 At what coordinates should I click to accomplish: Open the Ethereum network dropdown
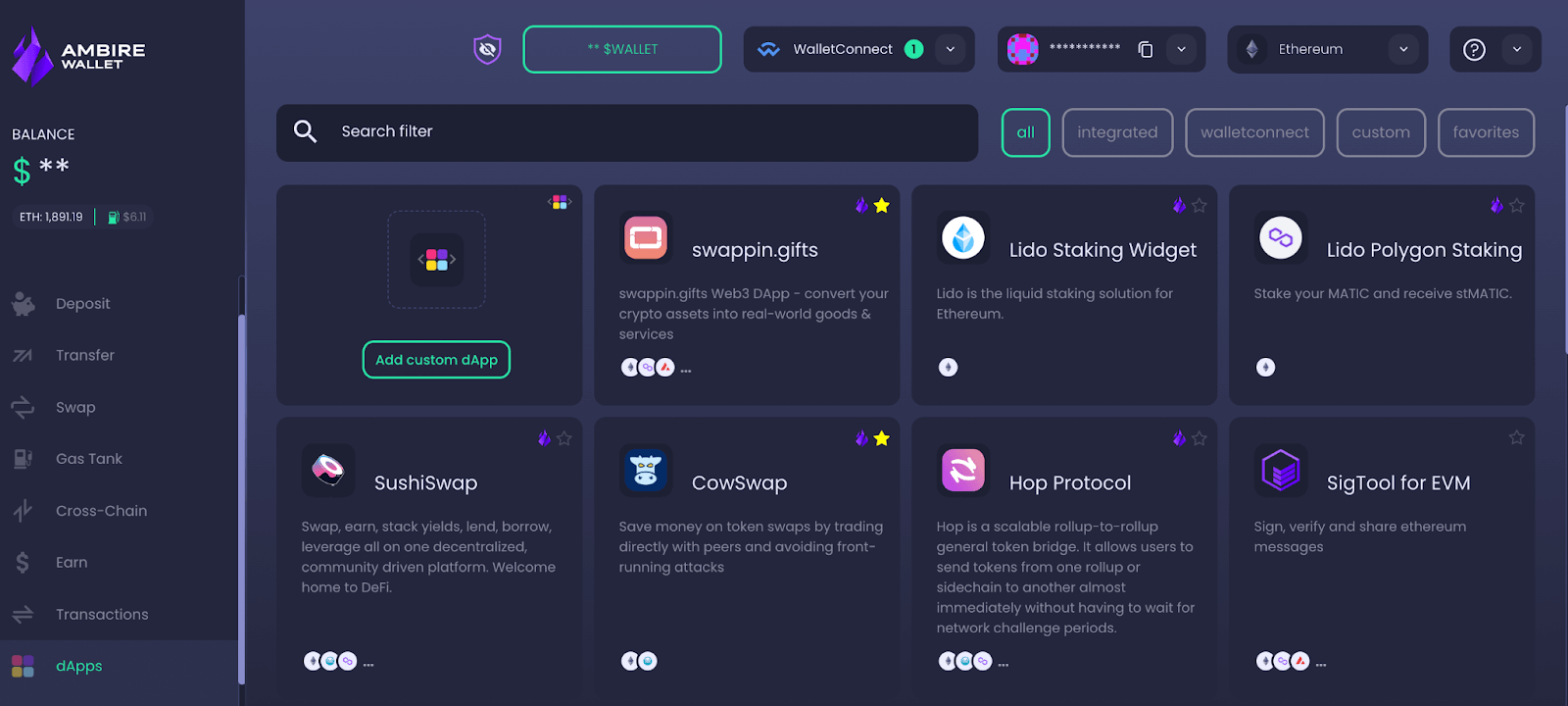(1327, 49)
